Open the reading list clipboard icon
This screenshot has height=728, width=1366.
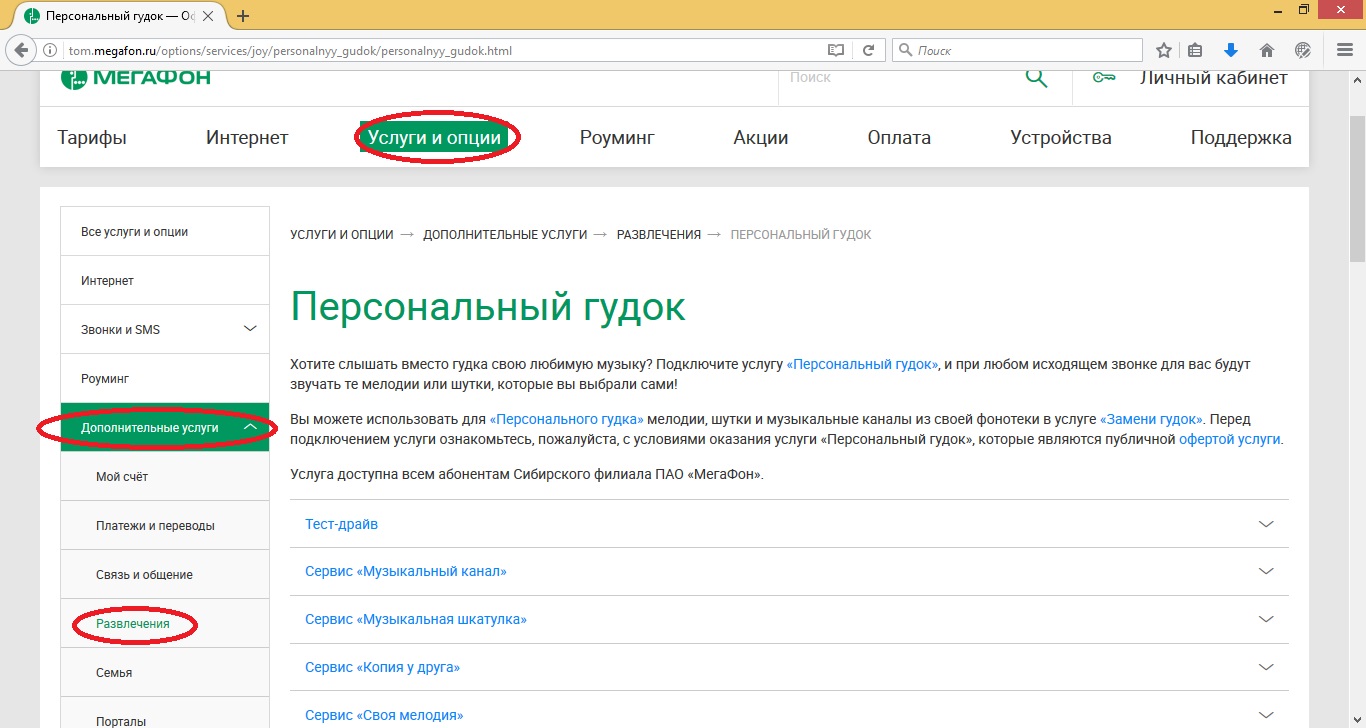(x=1195, y=48)
